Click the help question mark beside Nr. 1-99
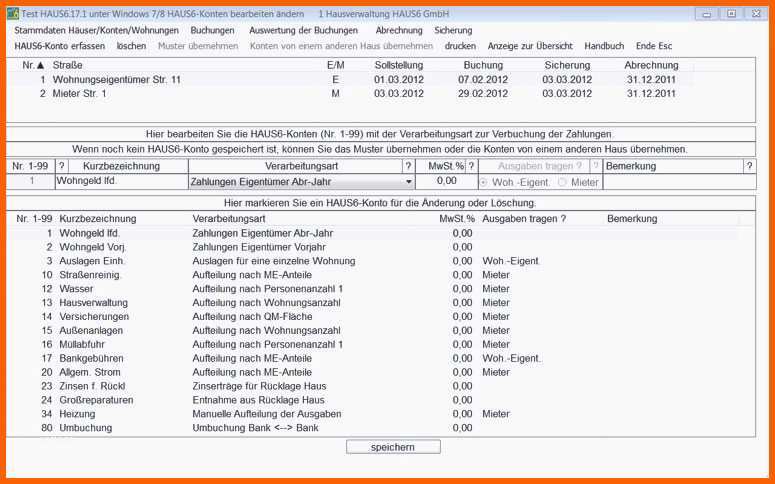Screen dimensions: 775x484 (61, 166)
